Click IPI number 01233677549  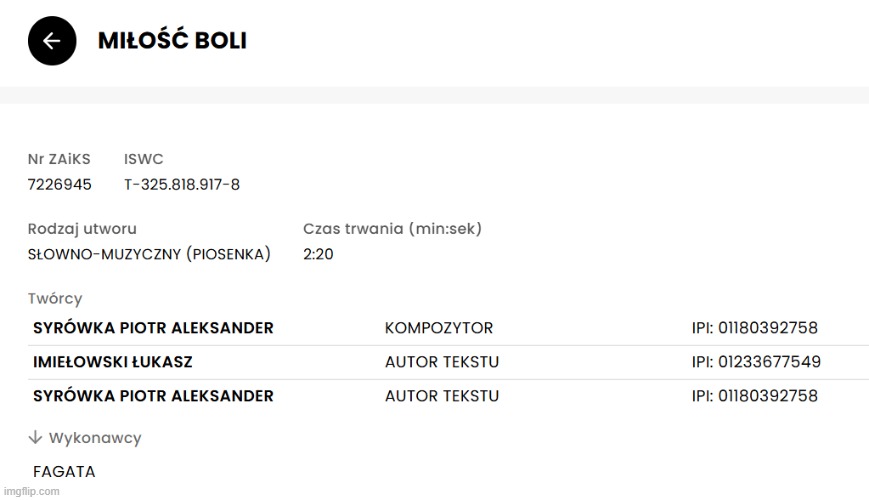[756, 362]
